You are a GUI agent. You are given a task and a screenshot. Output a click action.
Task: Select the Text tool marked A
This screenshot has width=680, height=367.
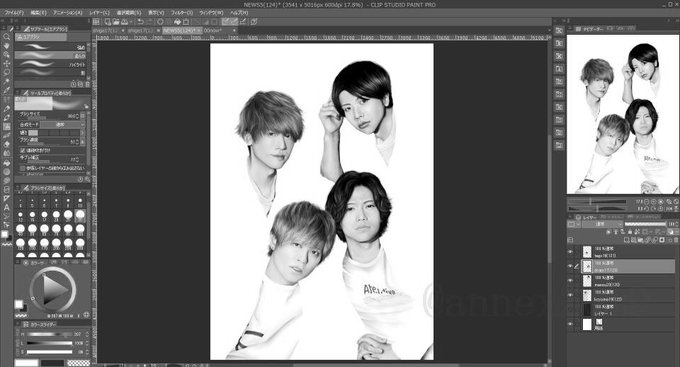point(7,207)
